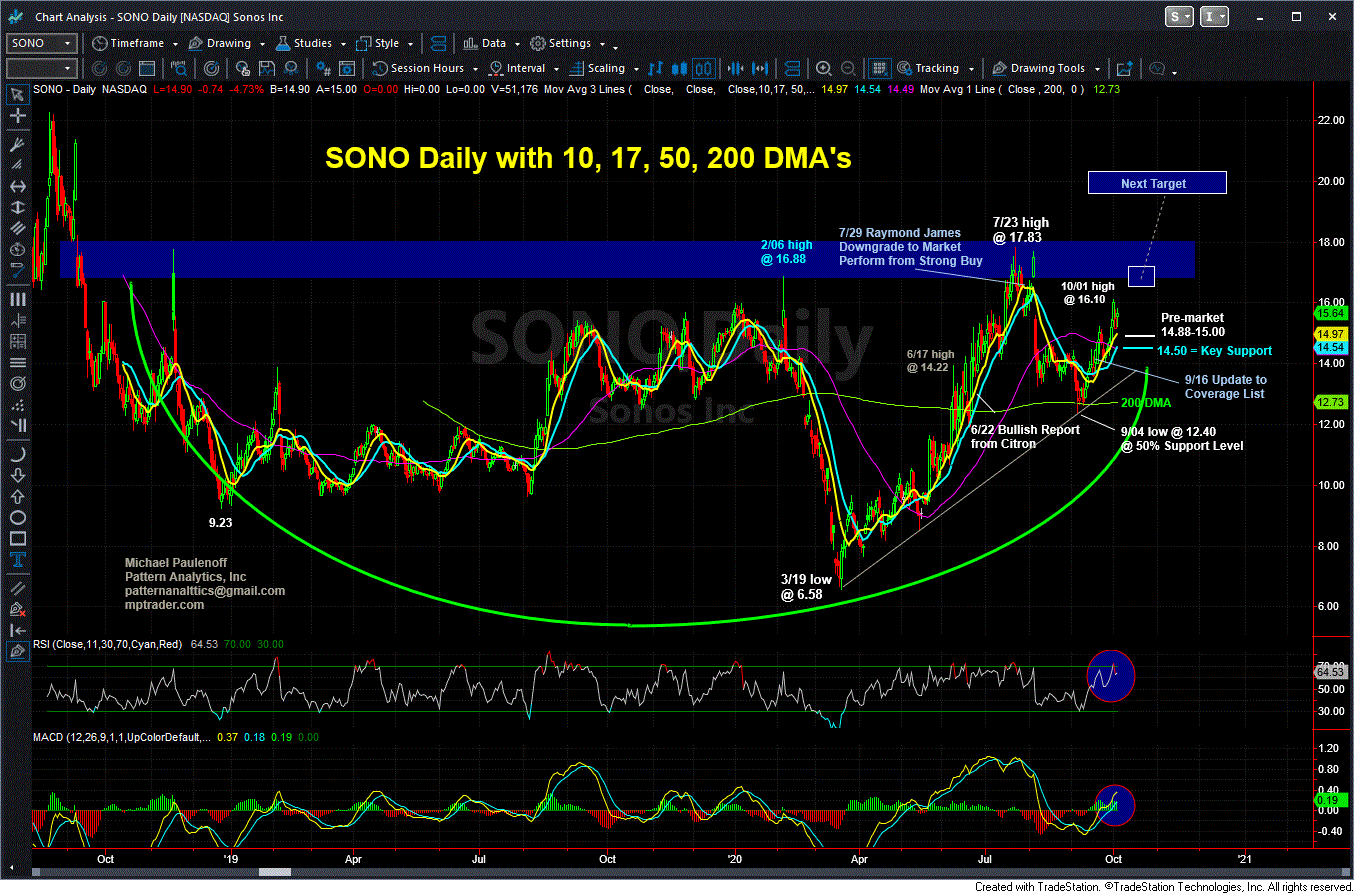Click the gear with hash symbol icon

(x=323, y=68)
